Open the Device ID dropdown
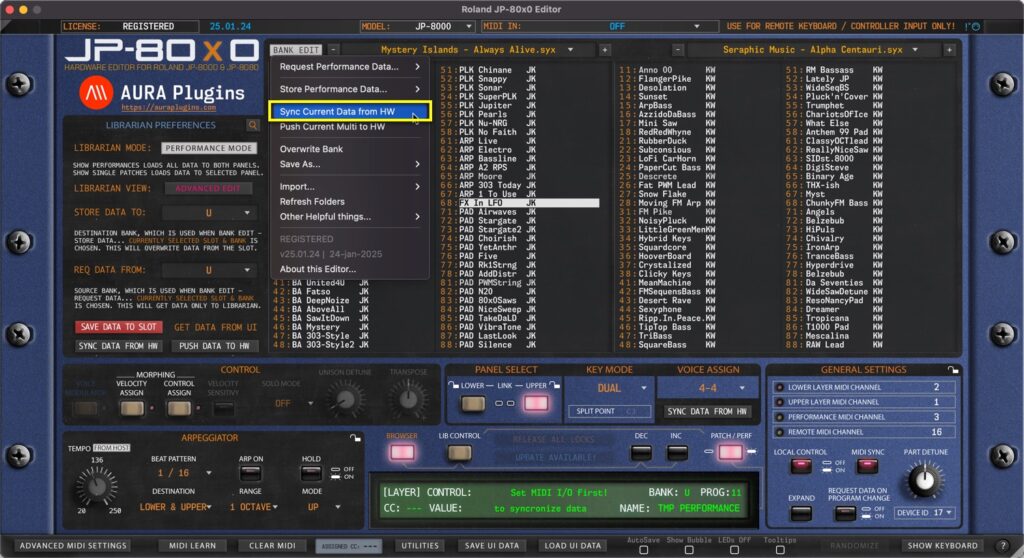This screenshot has height=558, width=1024. click(x=924, y=513)
